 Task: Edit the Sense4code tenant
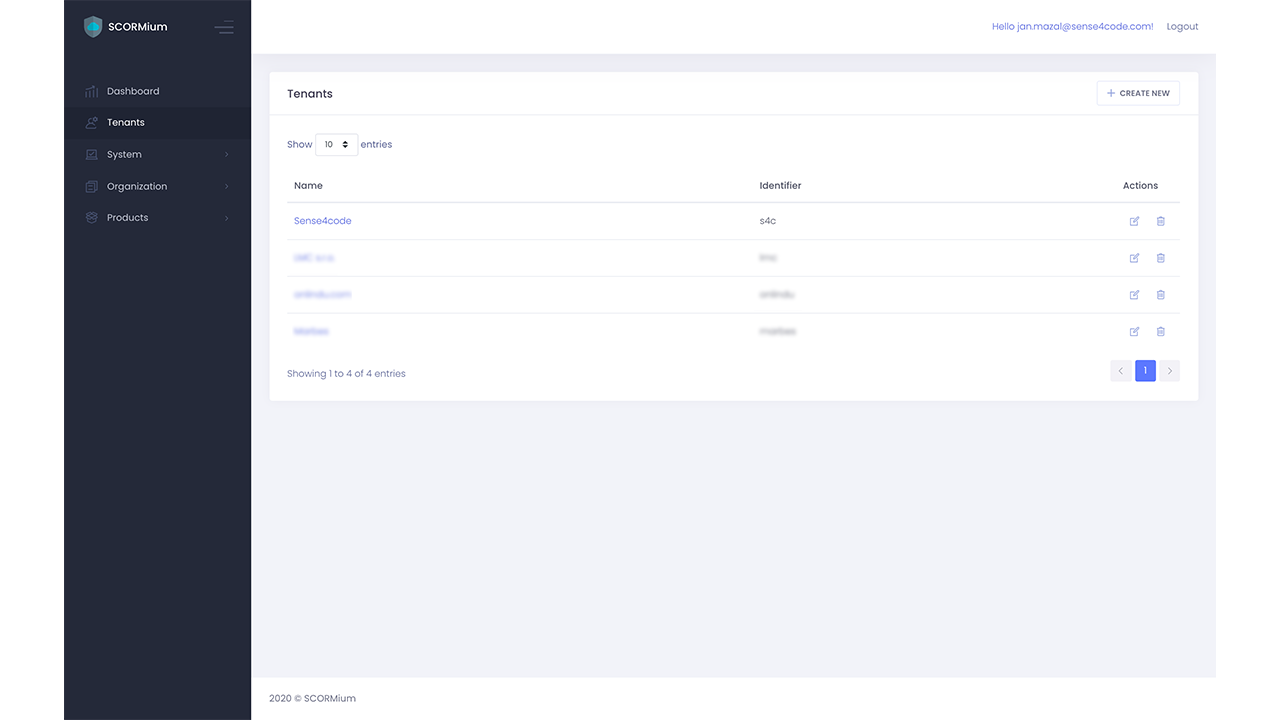pyautogui.click(x=1134, y=221)
